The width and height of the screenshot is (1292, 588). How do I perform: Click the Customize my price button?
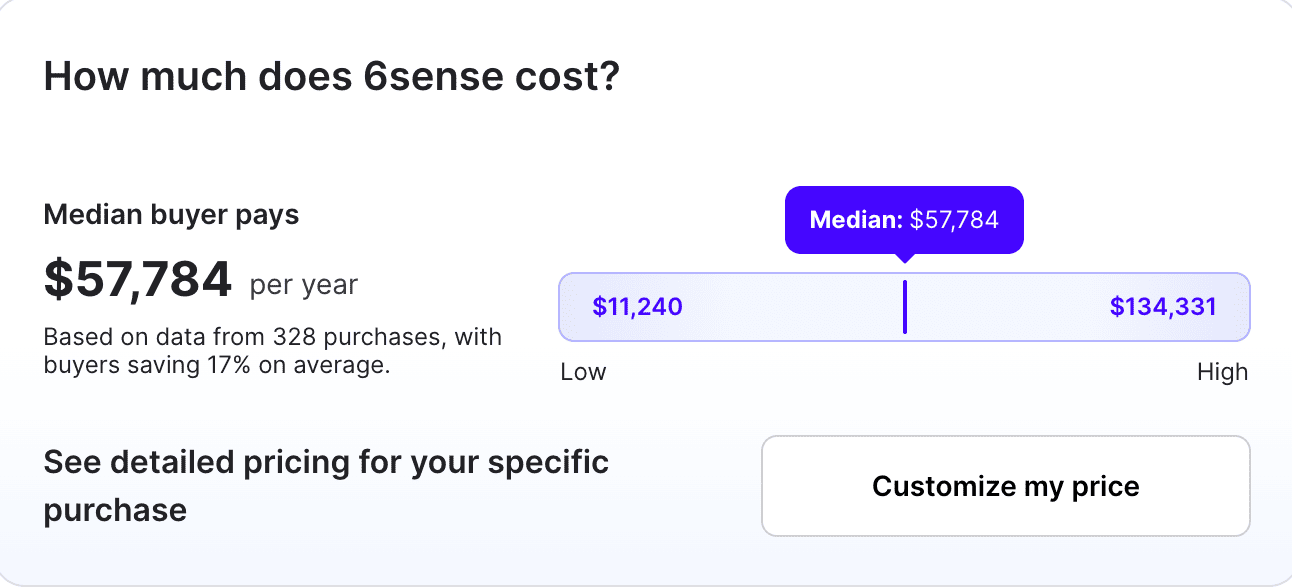coord(1005,487)
